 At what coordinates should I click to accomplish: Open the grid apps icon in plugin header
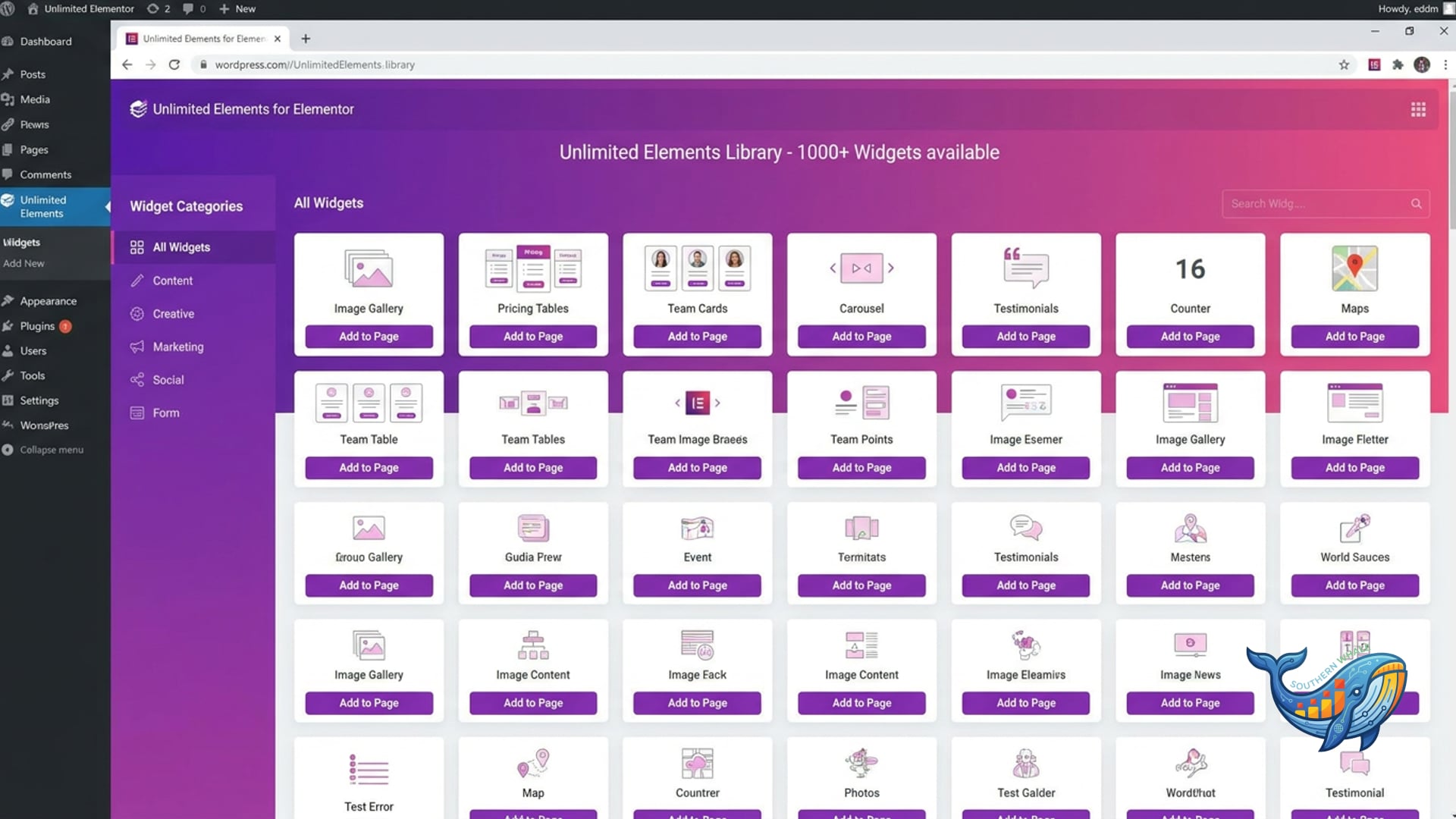(x=1418, y=109)
